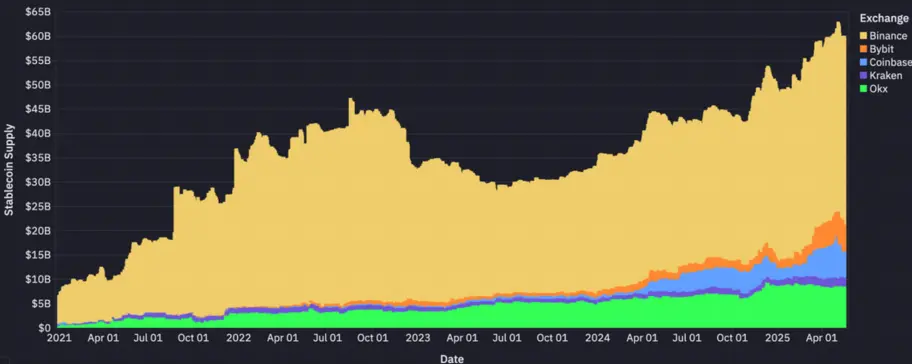Select the 2024 tick on date axis

click(598, 338)
